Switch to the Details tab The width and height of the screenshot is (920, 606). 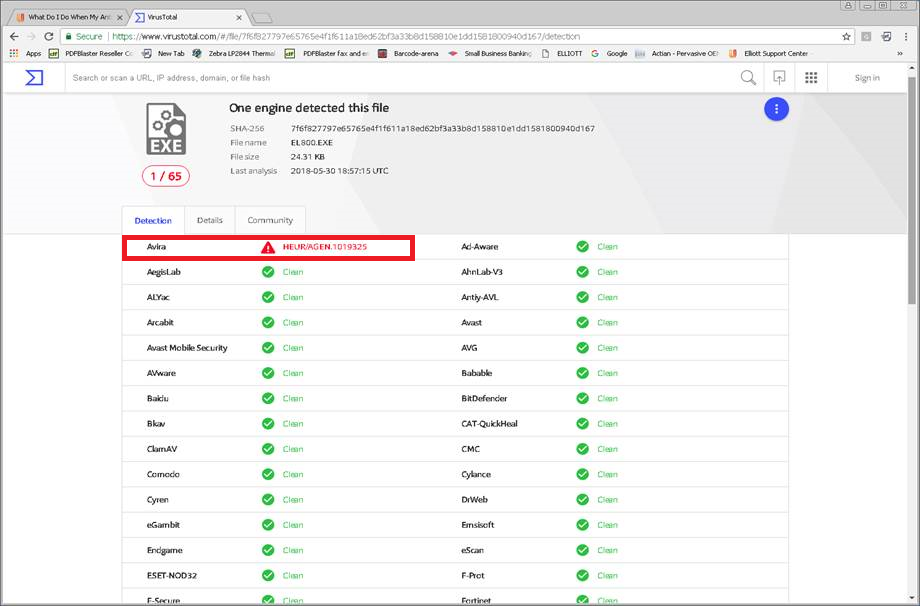209,220
